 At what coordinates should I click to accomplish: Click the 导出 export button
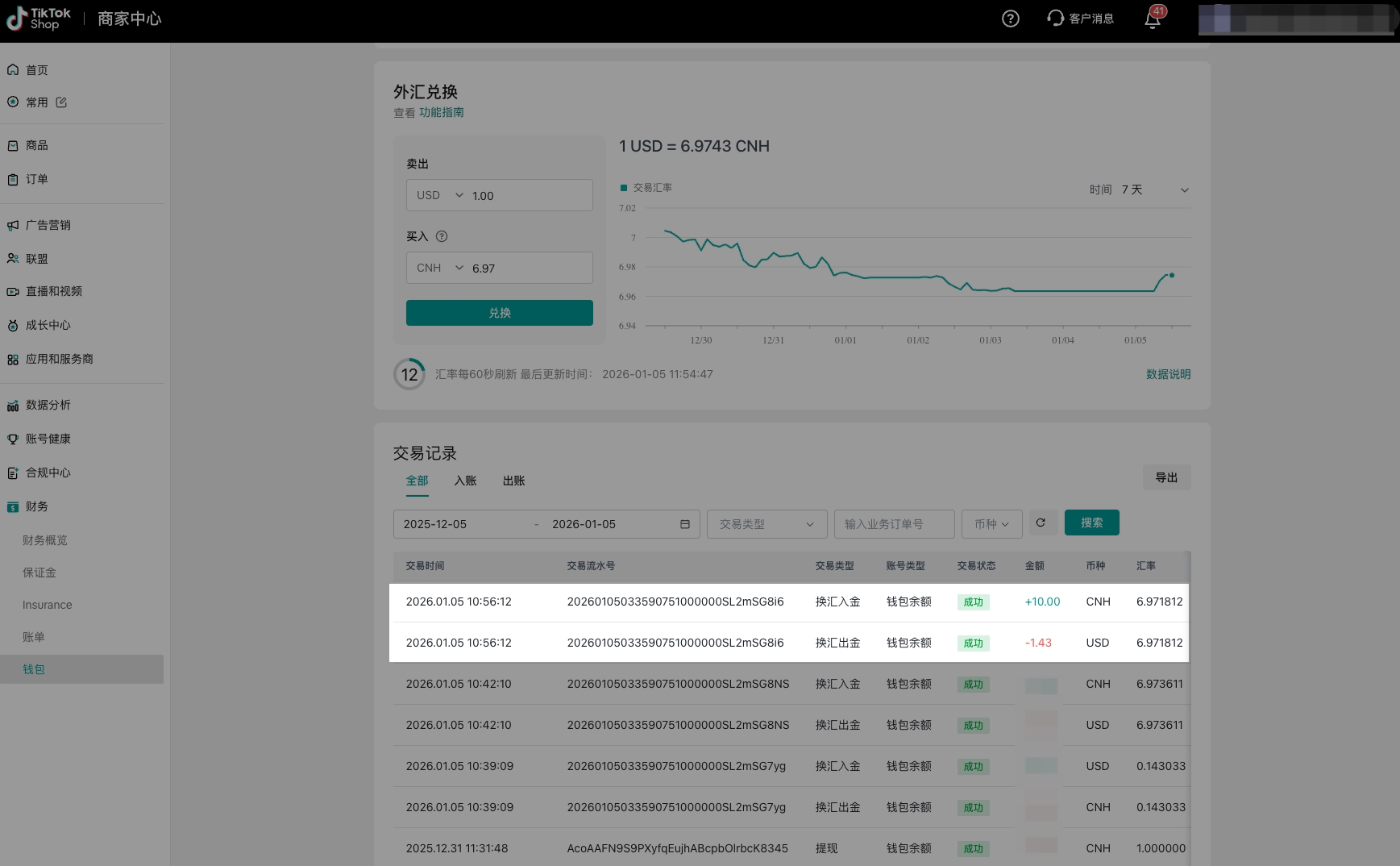(1166, 477)
